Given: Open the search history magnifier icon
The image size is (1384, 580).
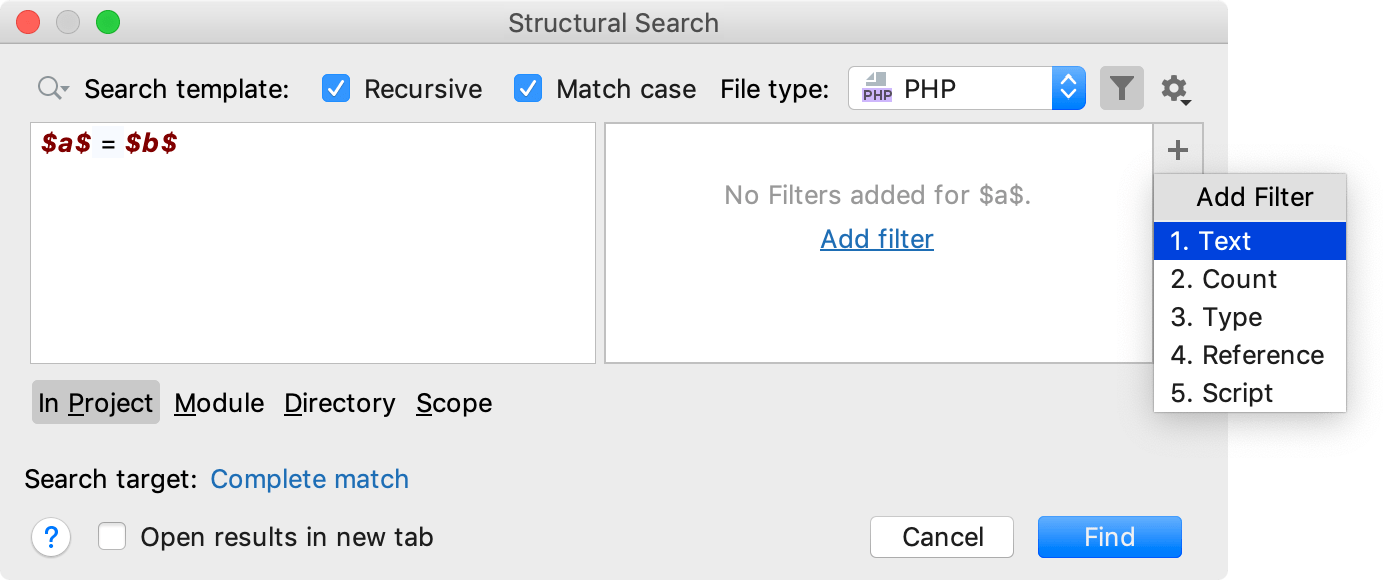Looking at the screenshot, I should click(x=52, y=89).
